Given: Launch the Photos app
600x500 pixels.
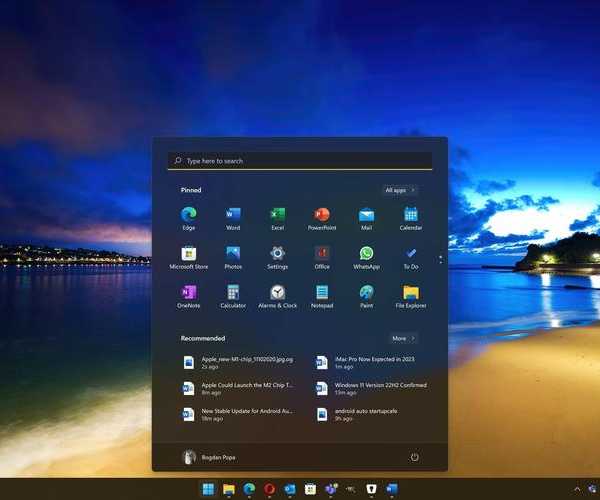Looking at the screenshot, I should (x=233, y=257).
